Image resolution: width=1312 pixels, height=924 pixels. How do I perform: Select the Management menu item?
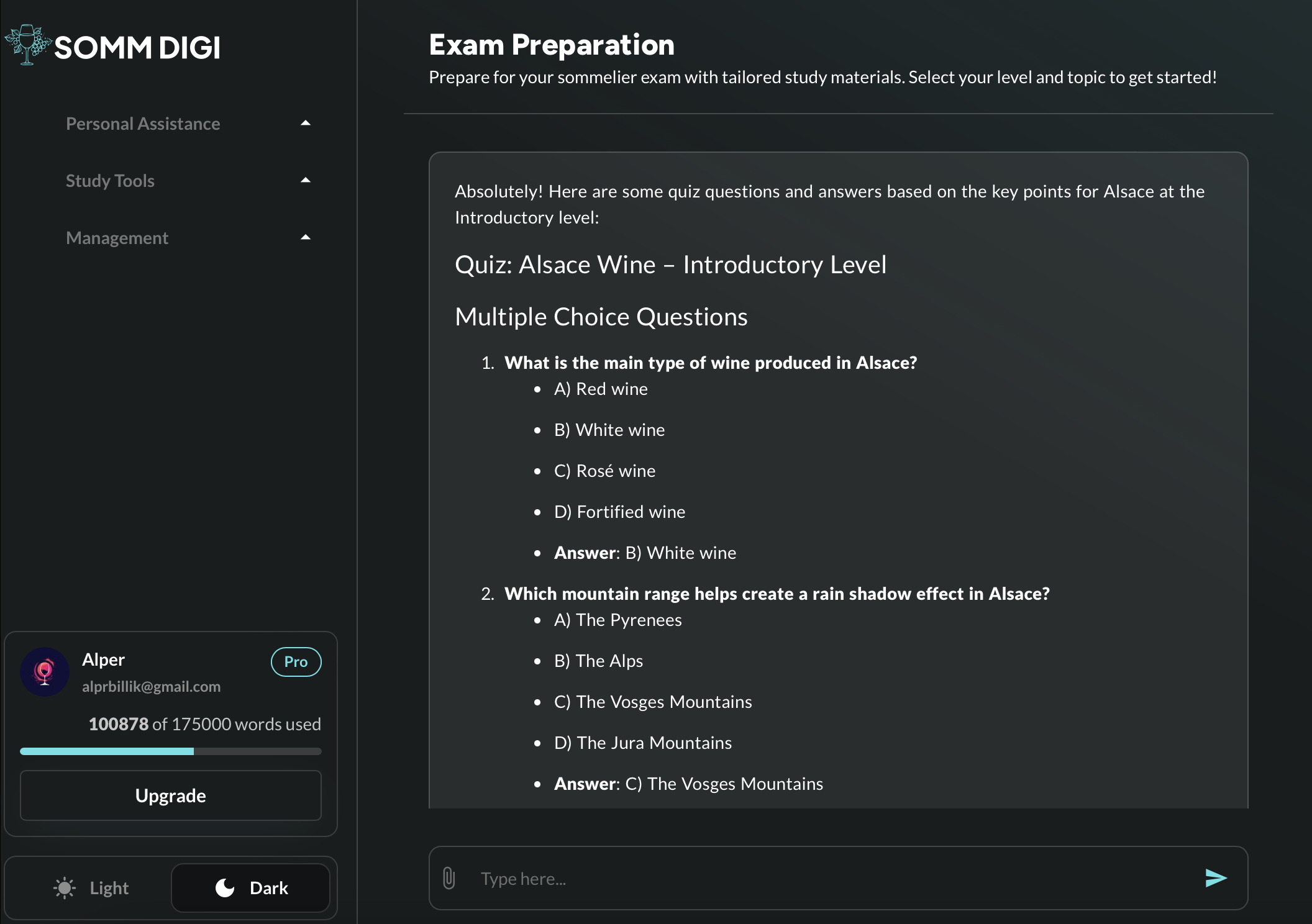click(x=117, y=238)
